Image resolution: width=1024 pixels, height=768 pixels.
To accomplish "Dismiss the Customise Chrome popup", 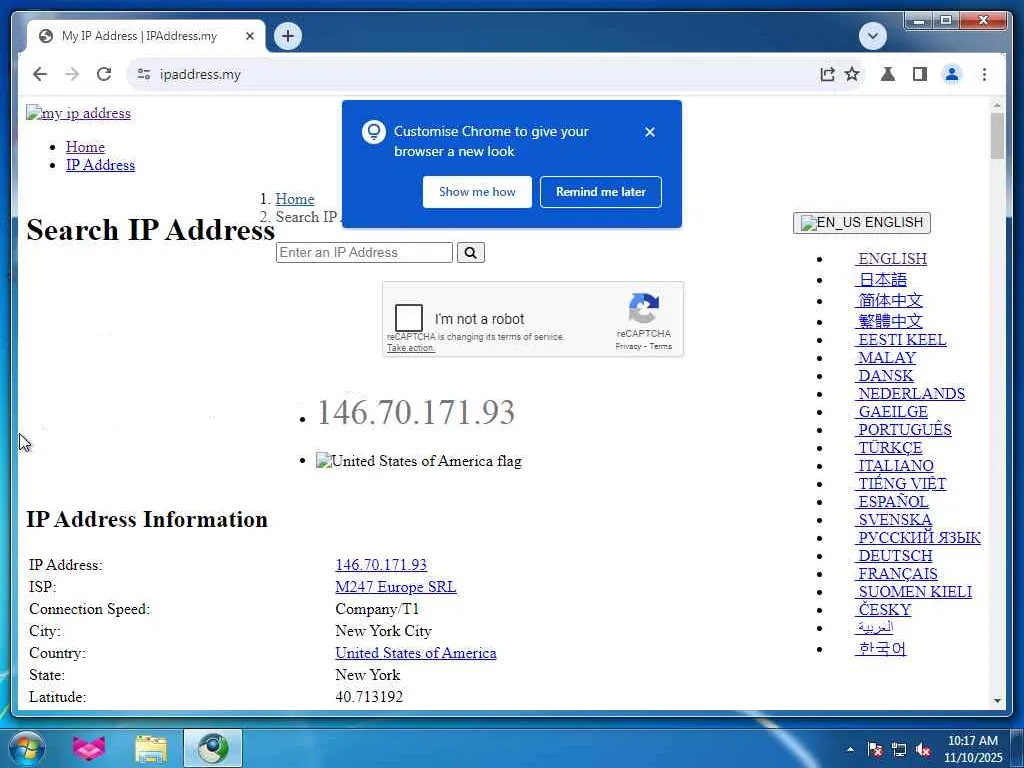I will pos(649,132).
